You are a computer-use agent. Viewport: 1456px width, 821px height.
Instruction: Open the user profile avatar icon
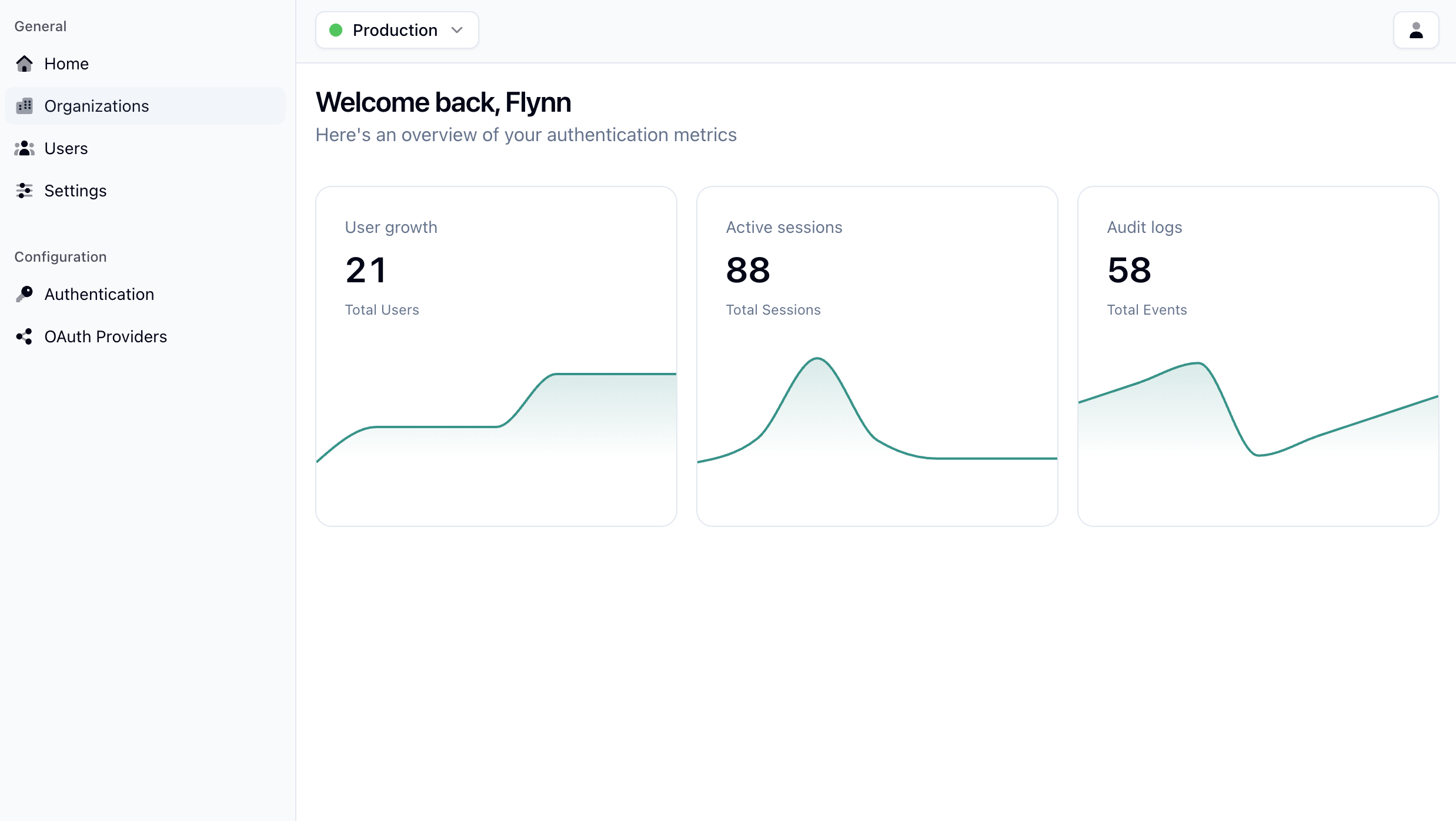[1415, 30]
